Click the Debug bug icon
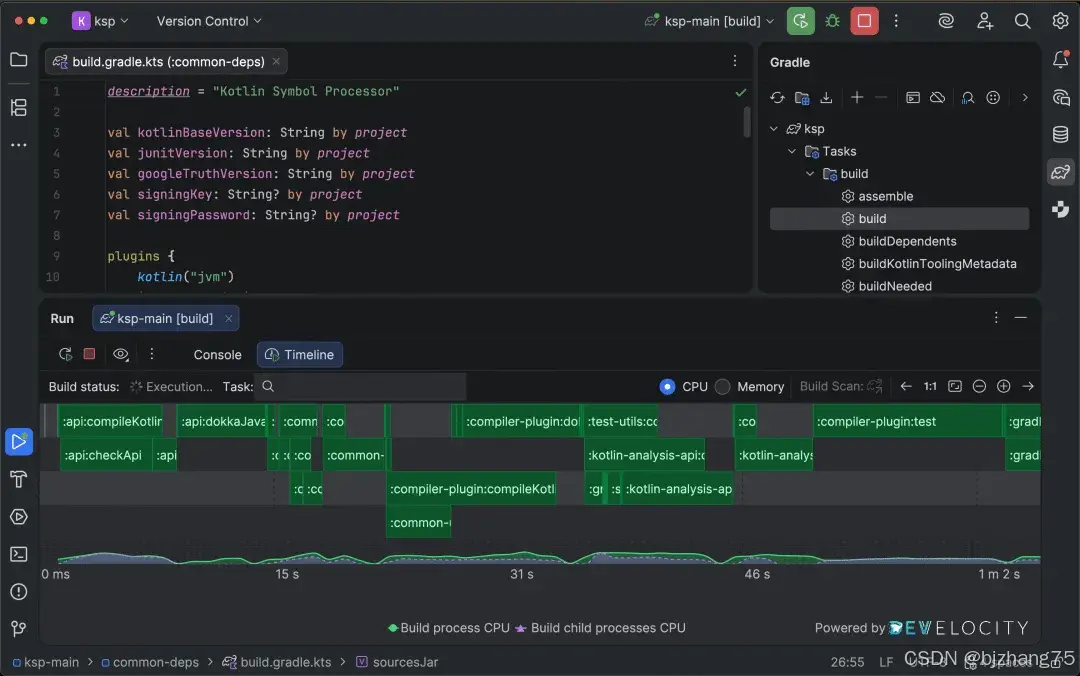The height and width of the screenshot is (676, 1080). [x=832, y=21]
